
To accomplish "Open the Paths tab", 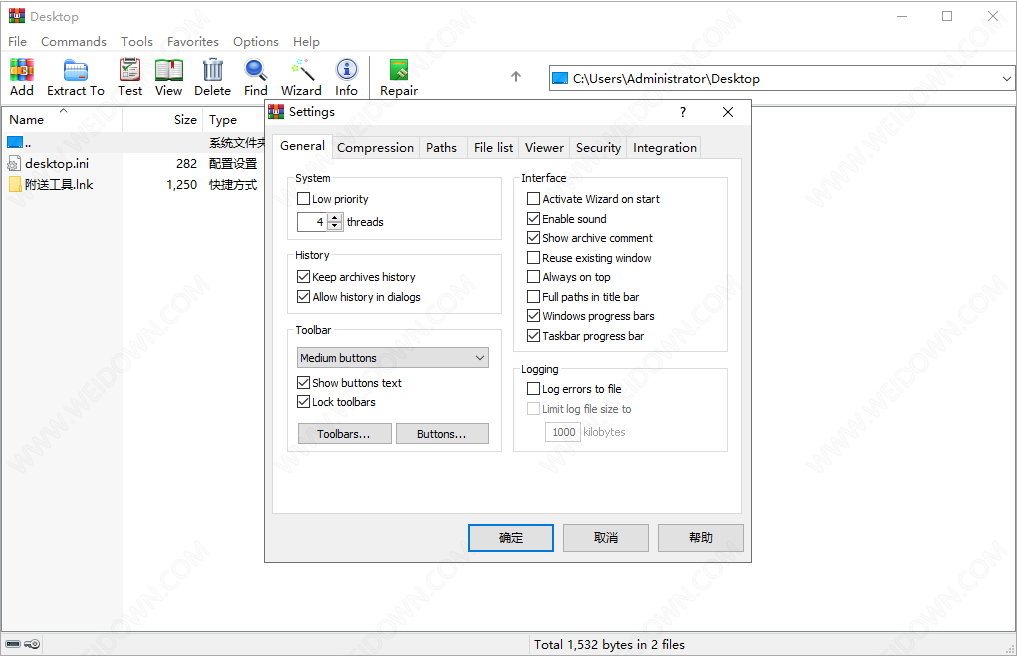I will (441, 147).
